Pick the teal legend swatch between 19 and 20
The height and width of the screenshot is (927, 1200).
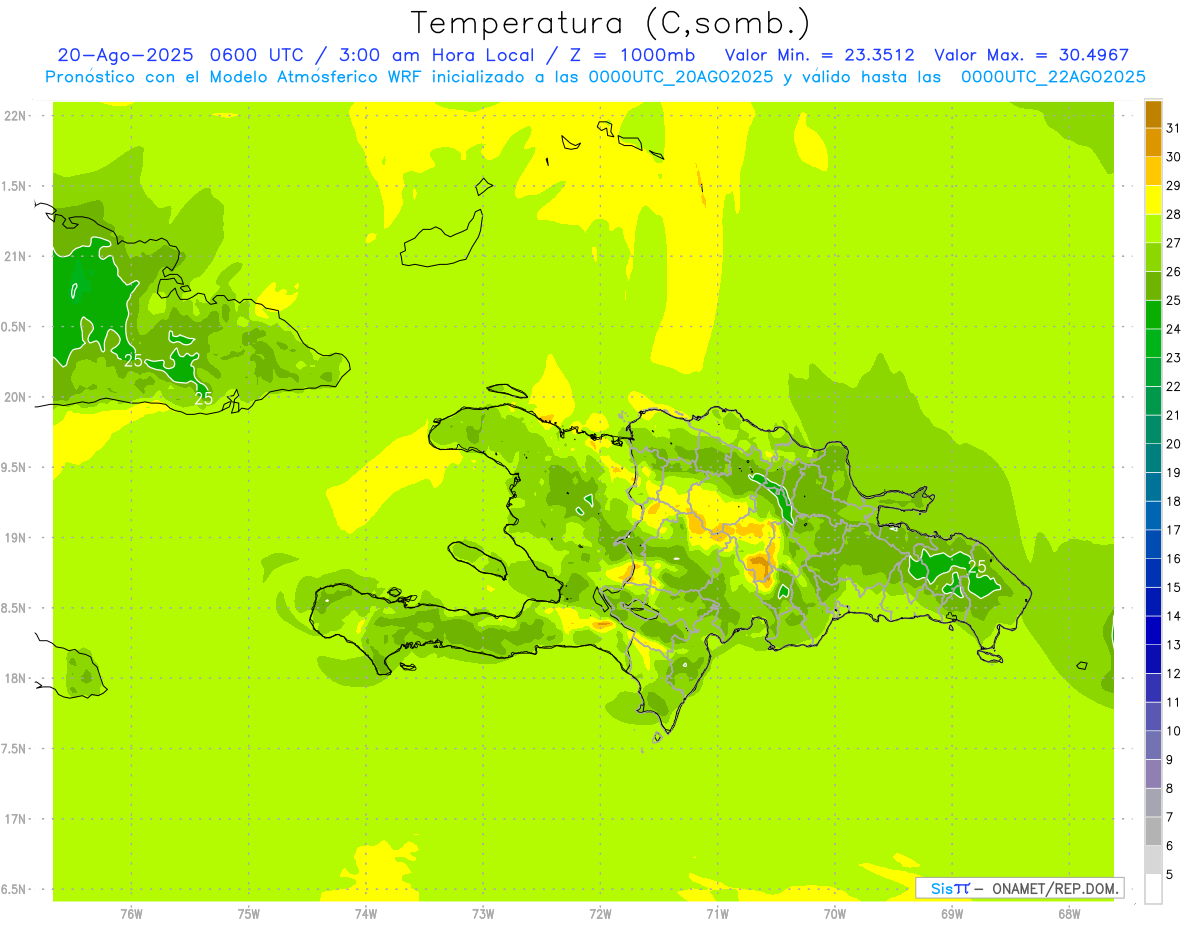[x=1153, y=458]
